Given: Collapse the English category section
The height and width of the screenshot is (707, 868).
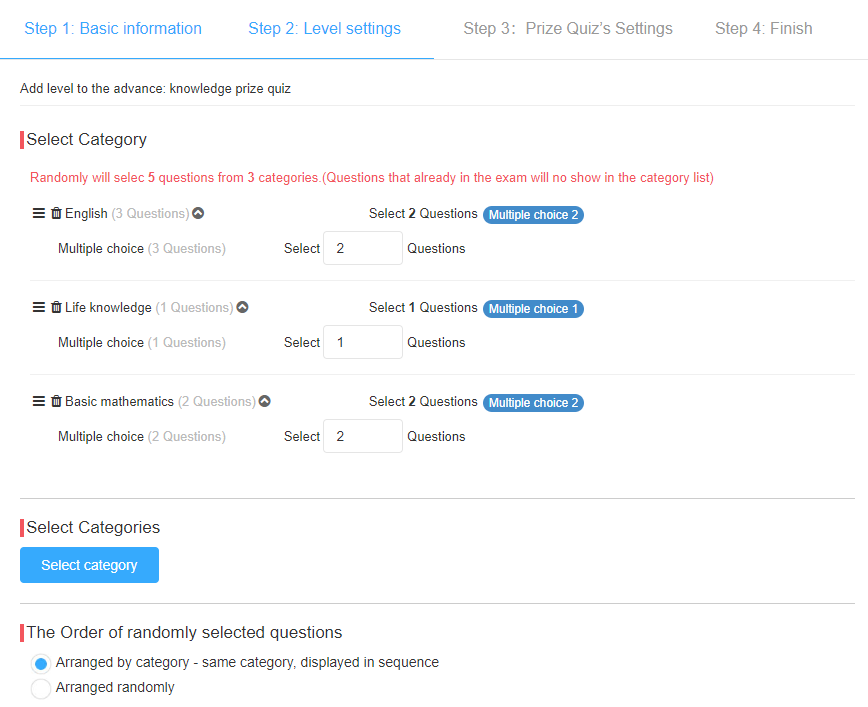Looking at the screenshot, I should click(198, 213).
